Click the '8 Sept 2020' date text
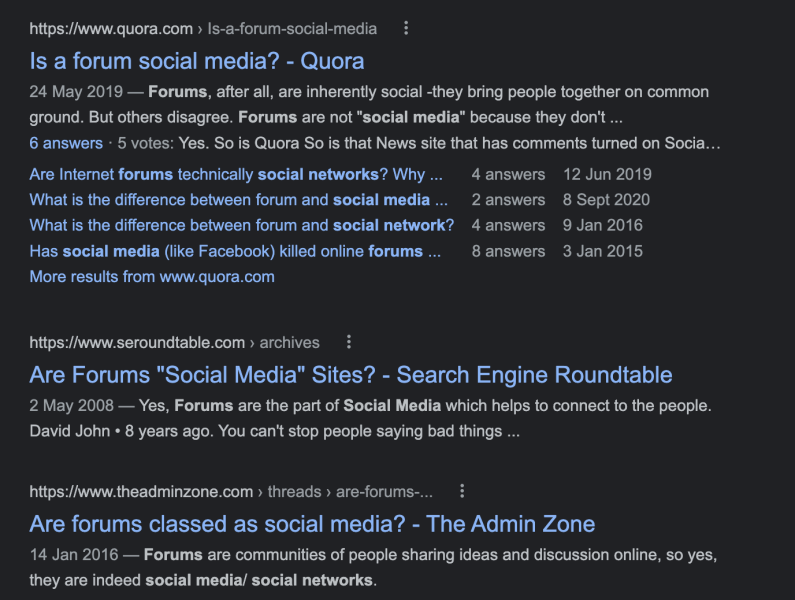Screen dimensions: 795x600 (x=606, y=200)
